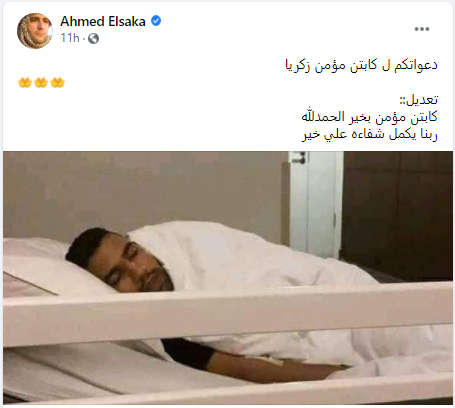The image size is (455, 408).
Task: Click the white bed rail in photo
Action: click(228, 313)
